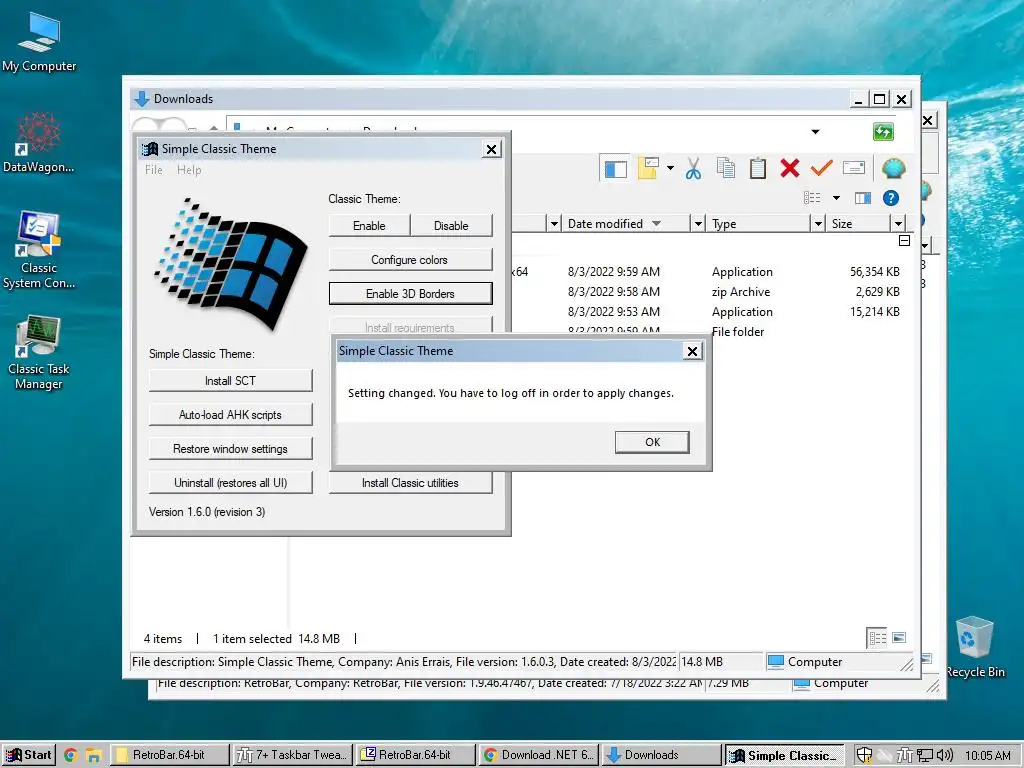
Task: Open filter dropdown left of Date modified column
Action: coord(554,224)
